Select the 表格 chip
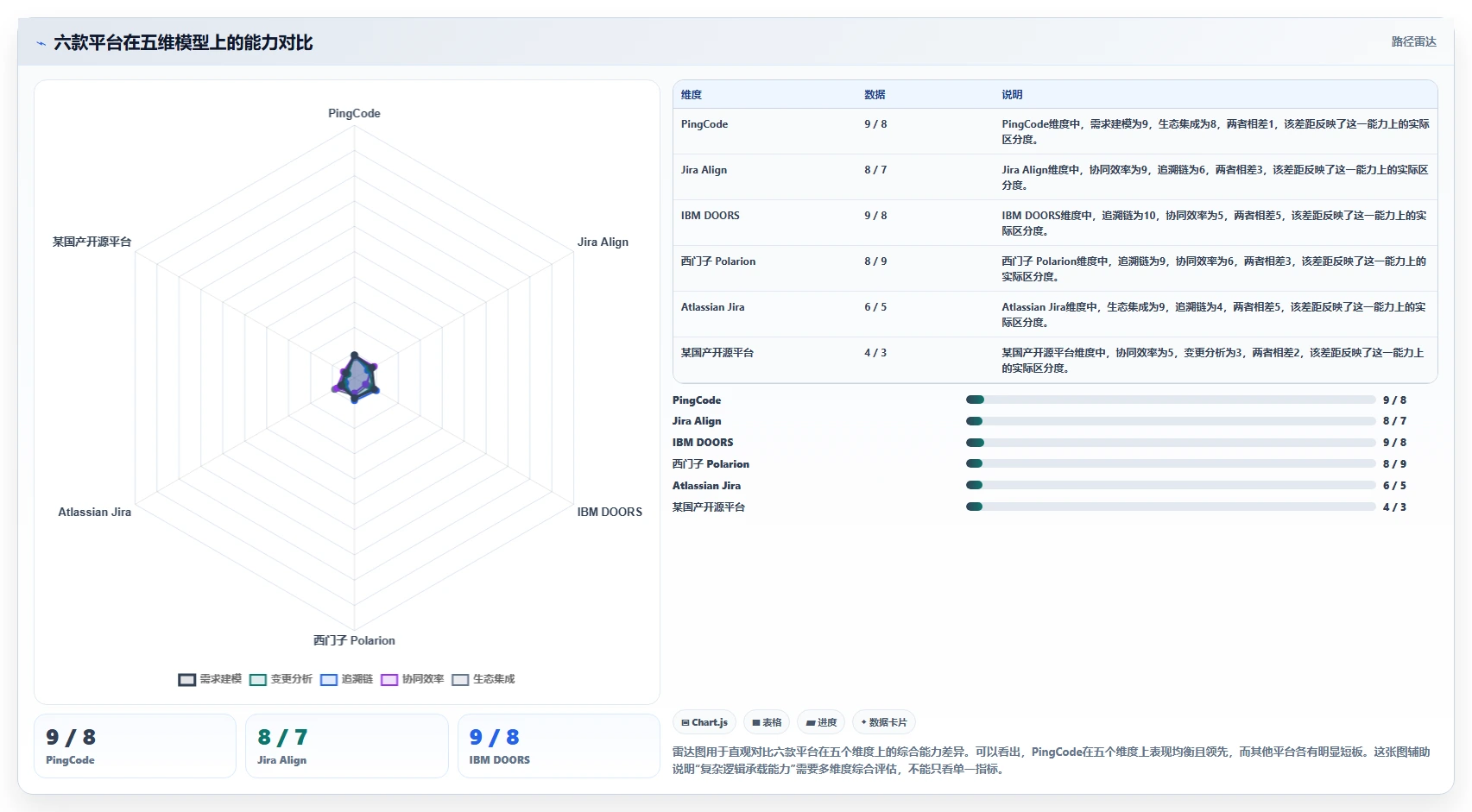This screenshot has height=812, width=1472. pos(767,722)
